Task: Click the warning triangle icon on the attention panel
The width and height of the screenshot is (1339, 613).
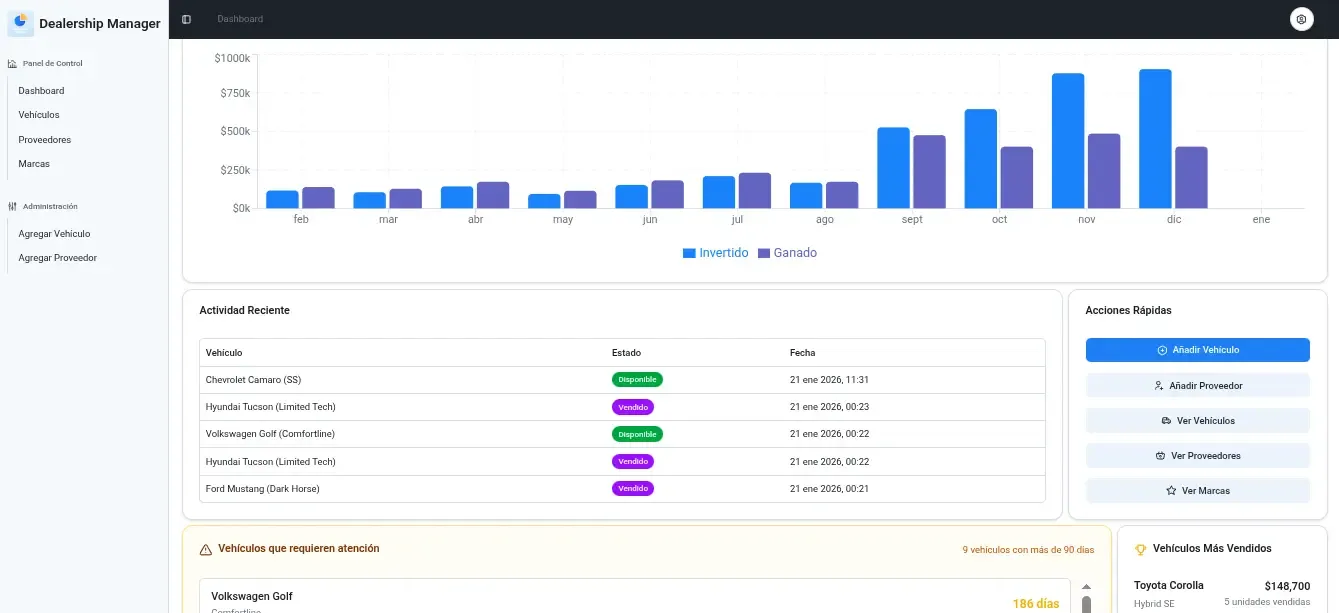Action: coord(206,548)
